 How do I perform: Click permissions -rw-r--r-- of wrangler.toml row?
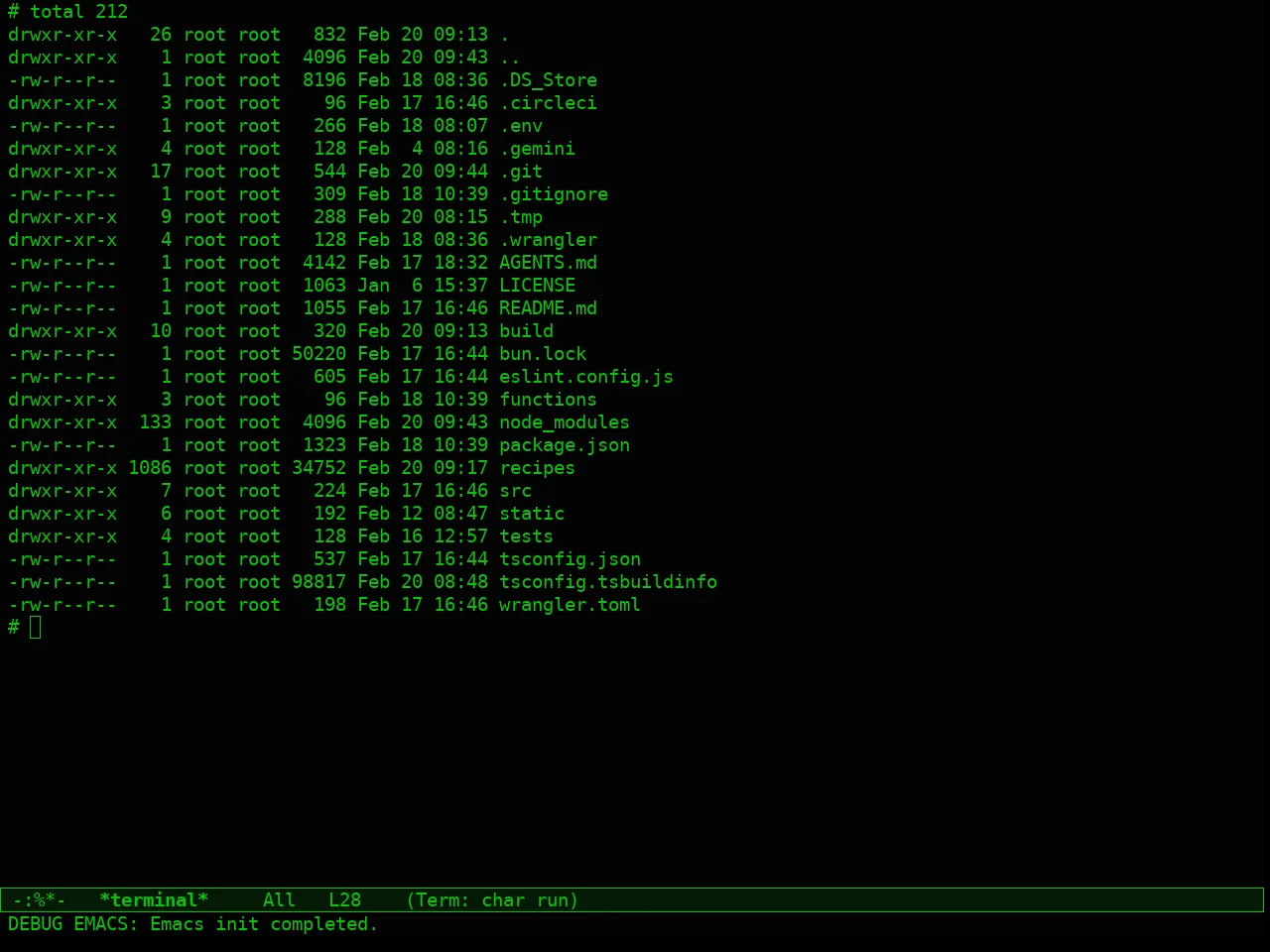point(63,605)
